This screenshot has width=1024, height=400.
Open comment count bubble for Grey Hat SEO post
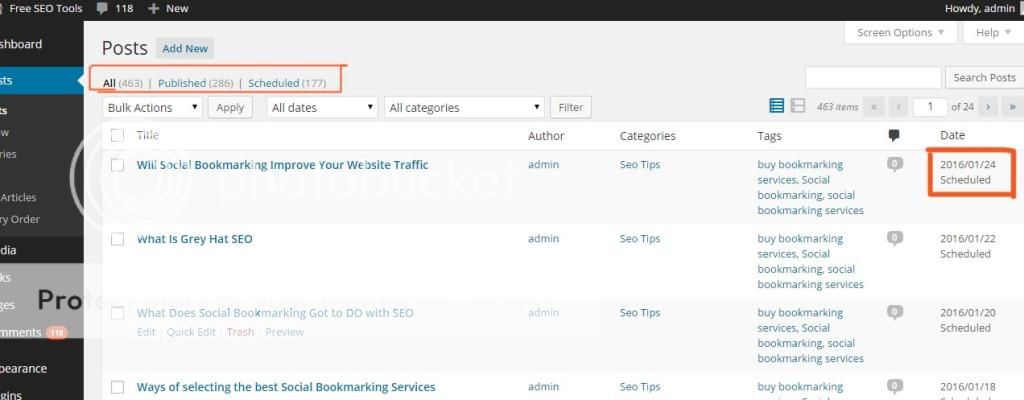tap(895, 237)
